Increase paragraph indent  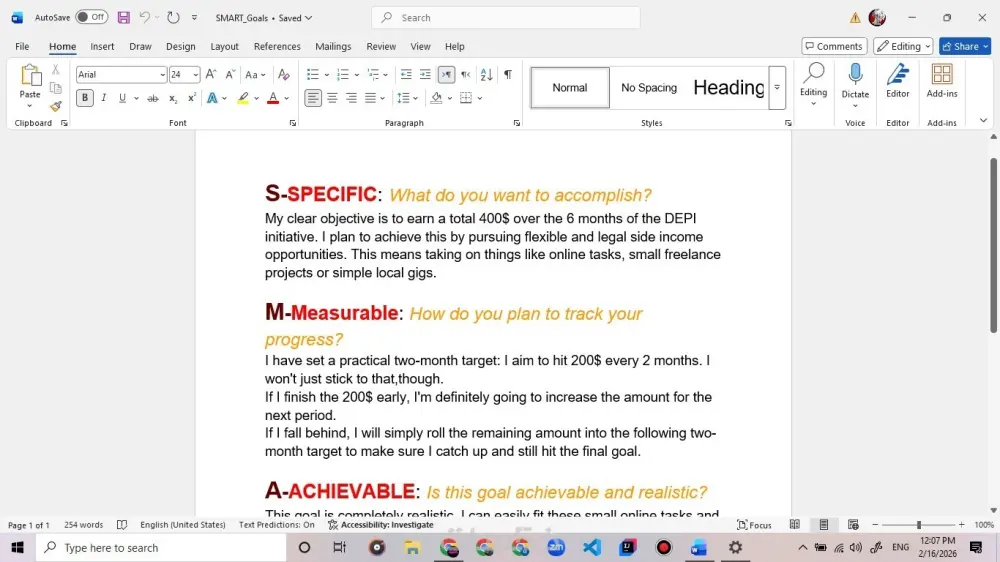425,75
